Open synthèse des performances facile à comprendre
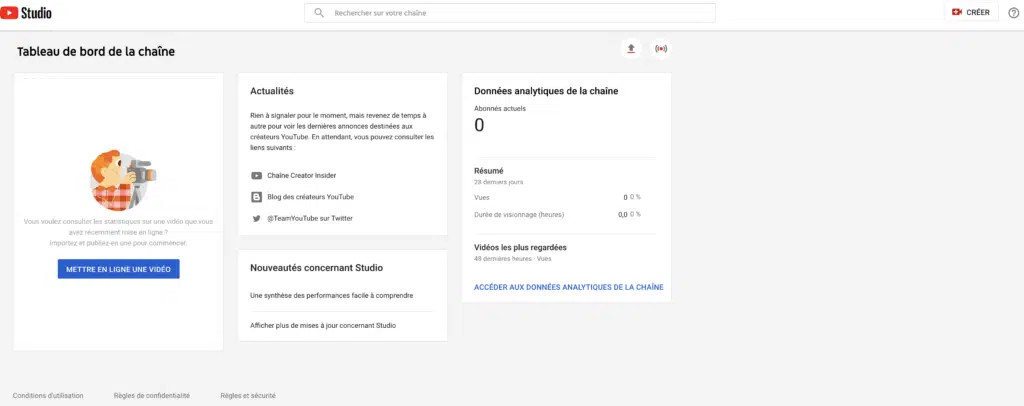Viewport: 1024px width, 406px height. tap(331, 295)
